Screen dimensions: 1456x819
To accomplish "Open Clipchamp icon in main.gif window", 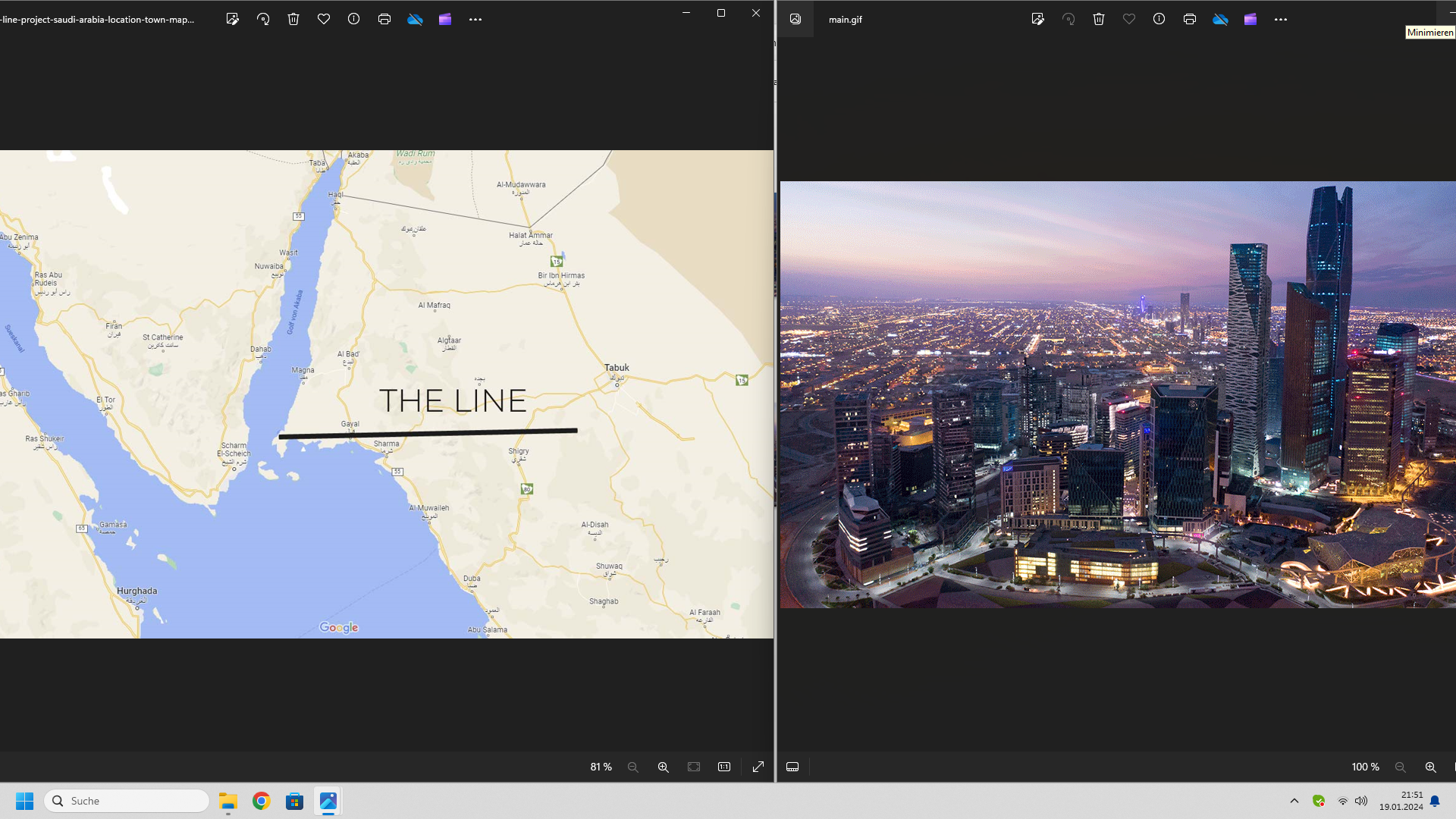I will coord(1250,20).
